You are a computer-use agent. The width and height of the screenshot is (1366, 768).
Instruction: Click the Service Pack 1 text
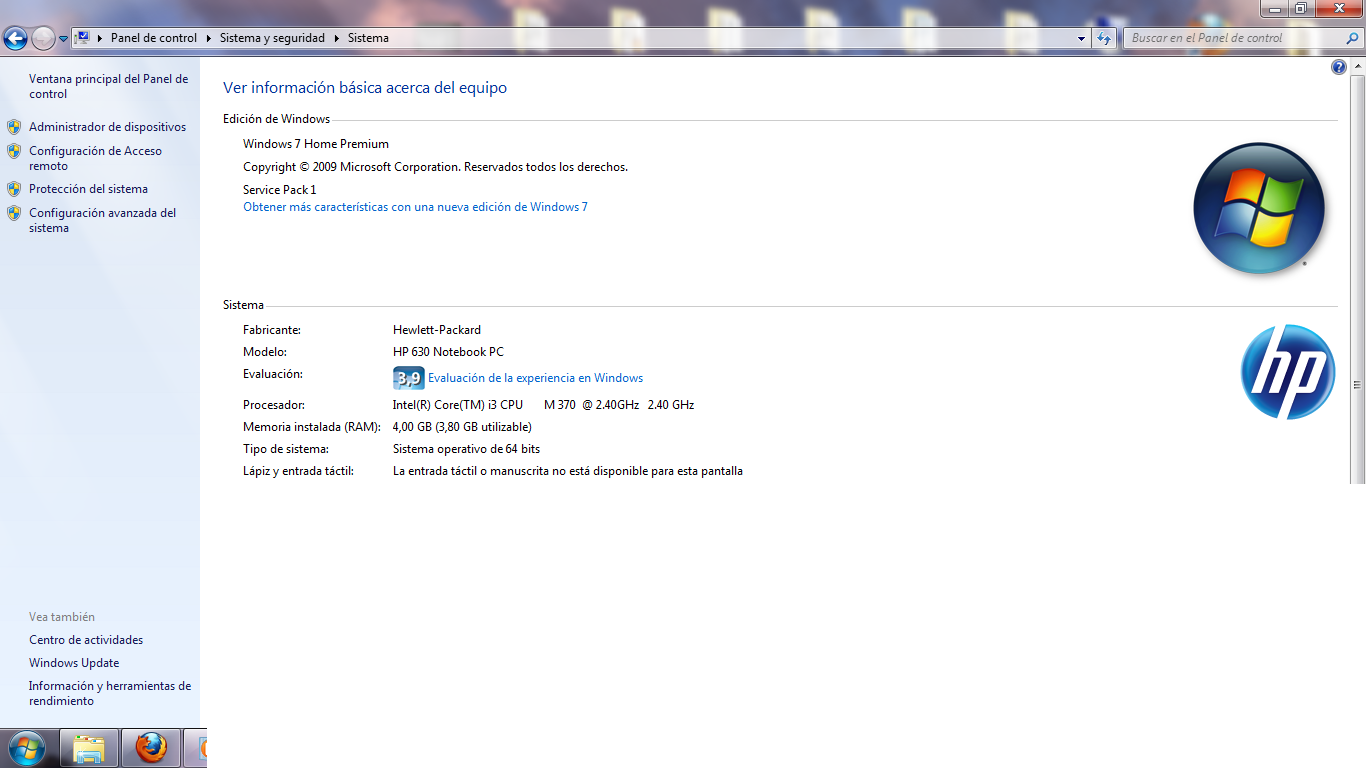pyautogui.click(x=279, y=190)
